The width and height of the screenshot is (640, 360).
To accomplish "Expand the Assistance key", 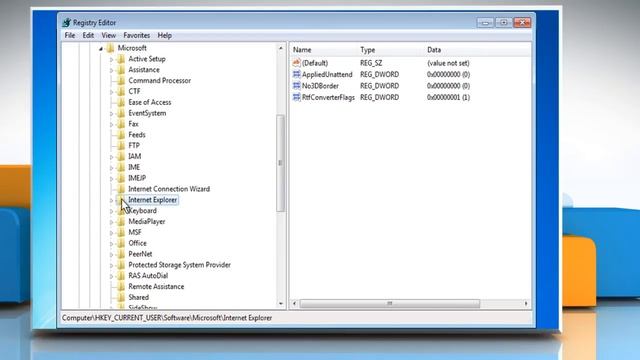I will [x=111, y=70].
